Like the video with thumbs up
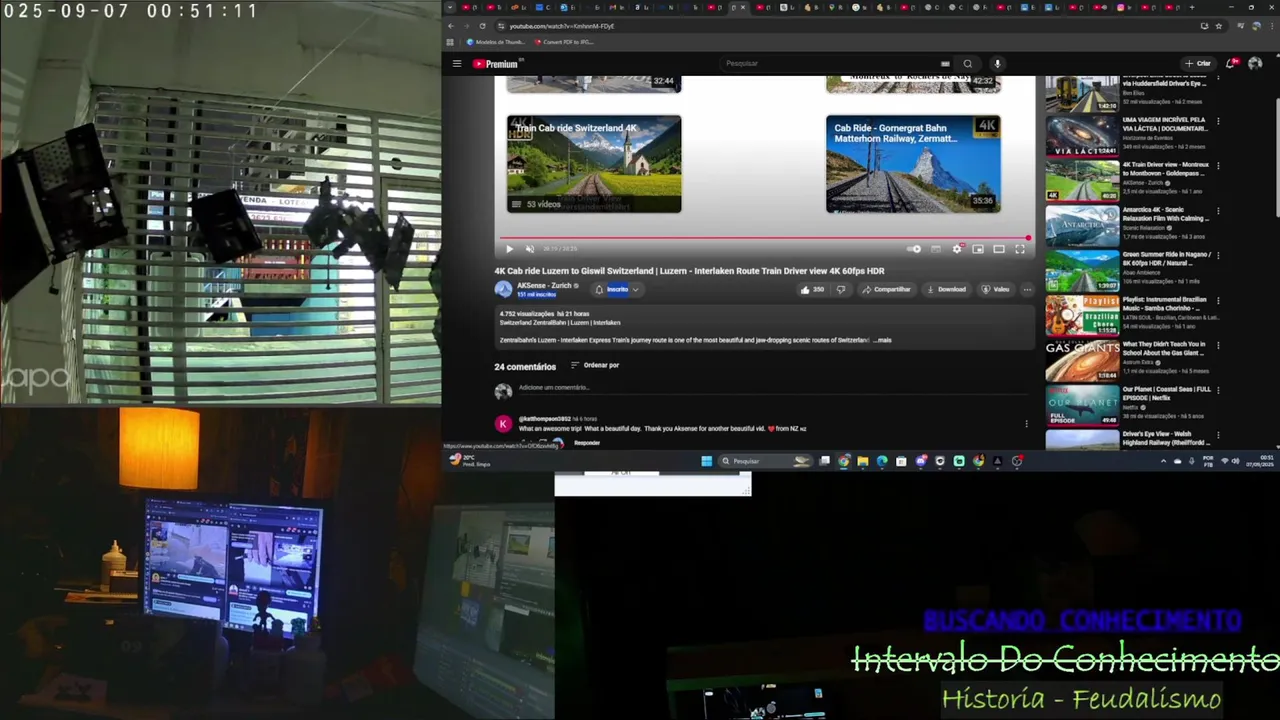This screenshot has height=720, width=1280. pyautogui.click(x=812, y=289)
